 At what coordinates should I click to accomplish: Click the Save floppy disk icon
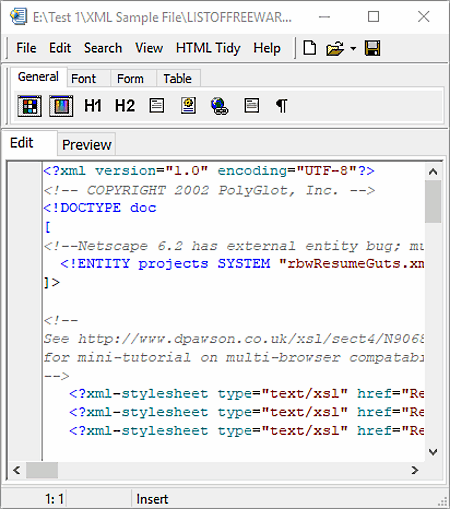point(372,48)
